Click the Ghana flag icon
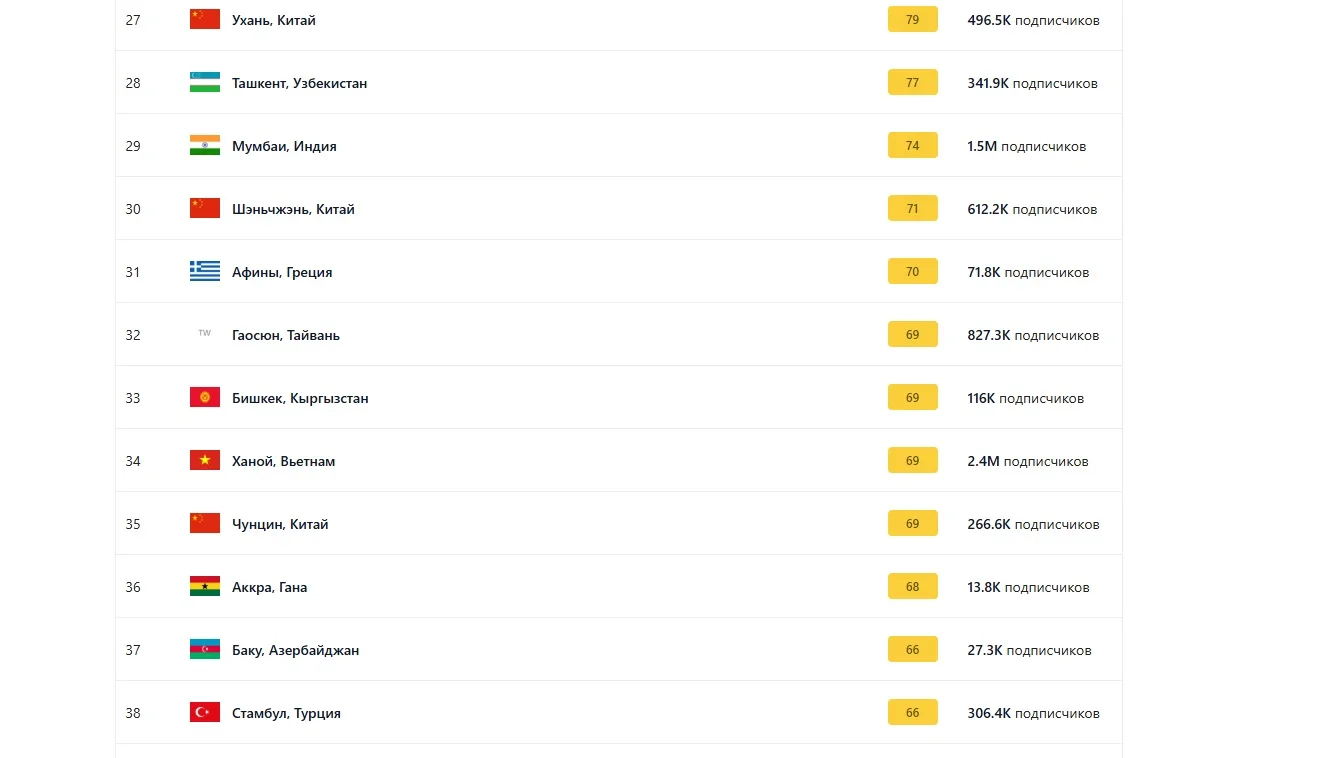The width and height of the screenshot is (1324, 758). 205,587
